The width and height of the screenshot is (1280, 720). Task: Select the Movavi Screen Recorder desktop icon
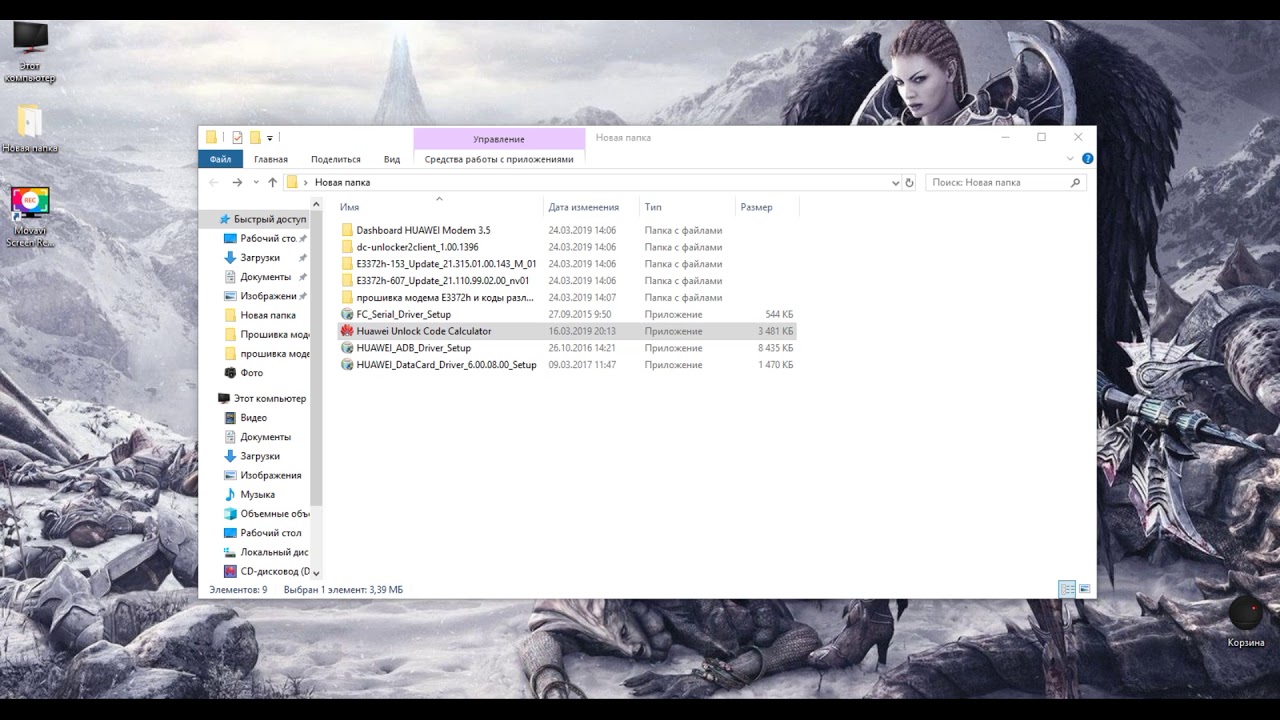pos(30,217)
